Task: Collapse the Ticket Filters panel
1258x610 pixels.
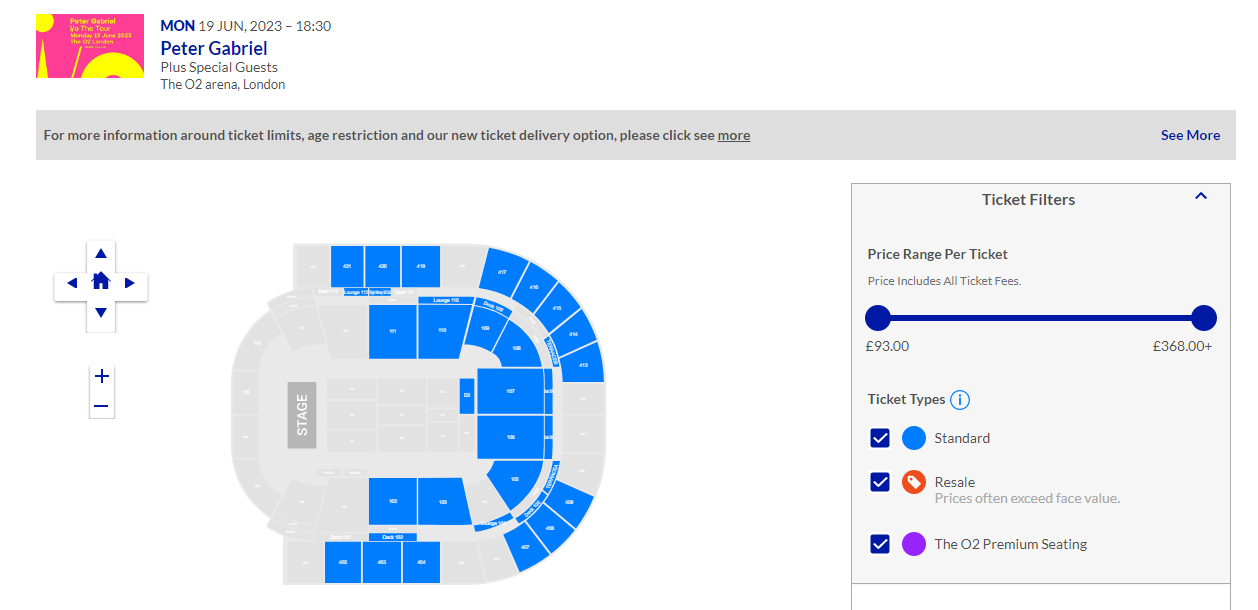Action: pos(1201,197)
